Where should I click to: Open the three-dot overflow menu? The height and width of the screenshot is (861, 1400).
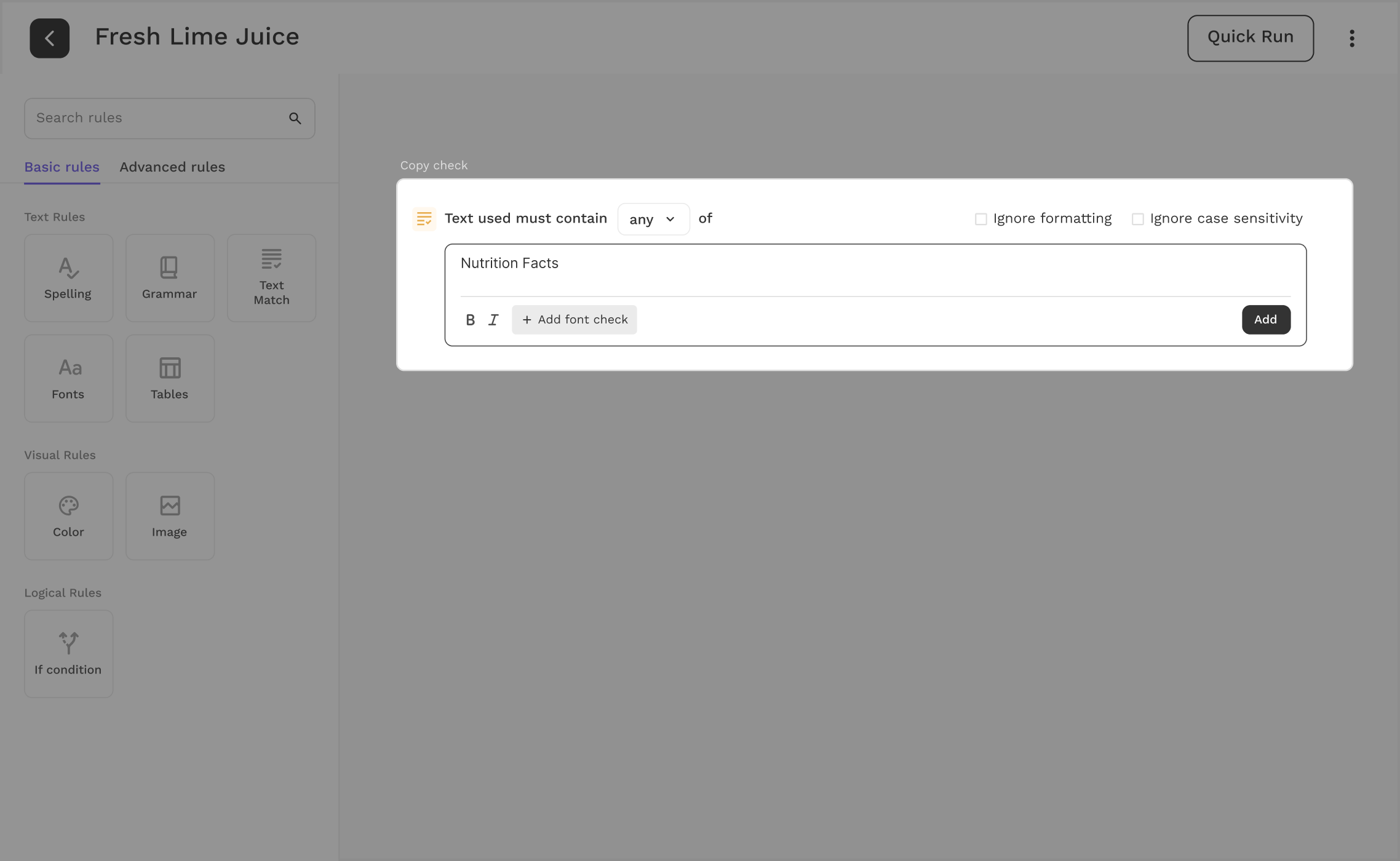(x=1351, y=38)
